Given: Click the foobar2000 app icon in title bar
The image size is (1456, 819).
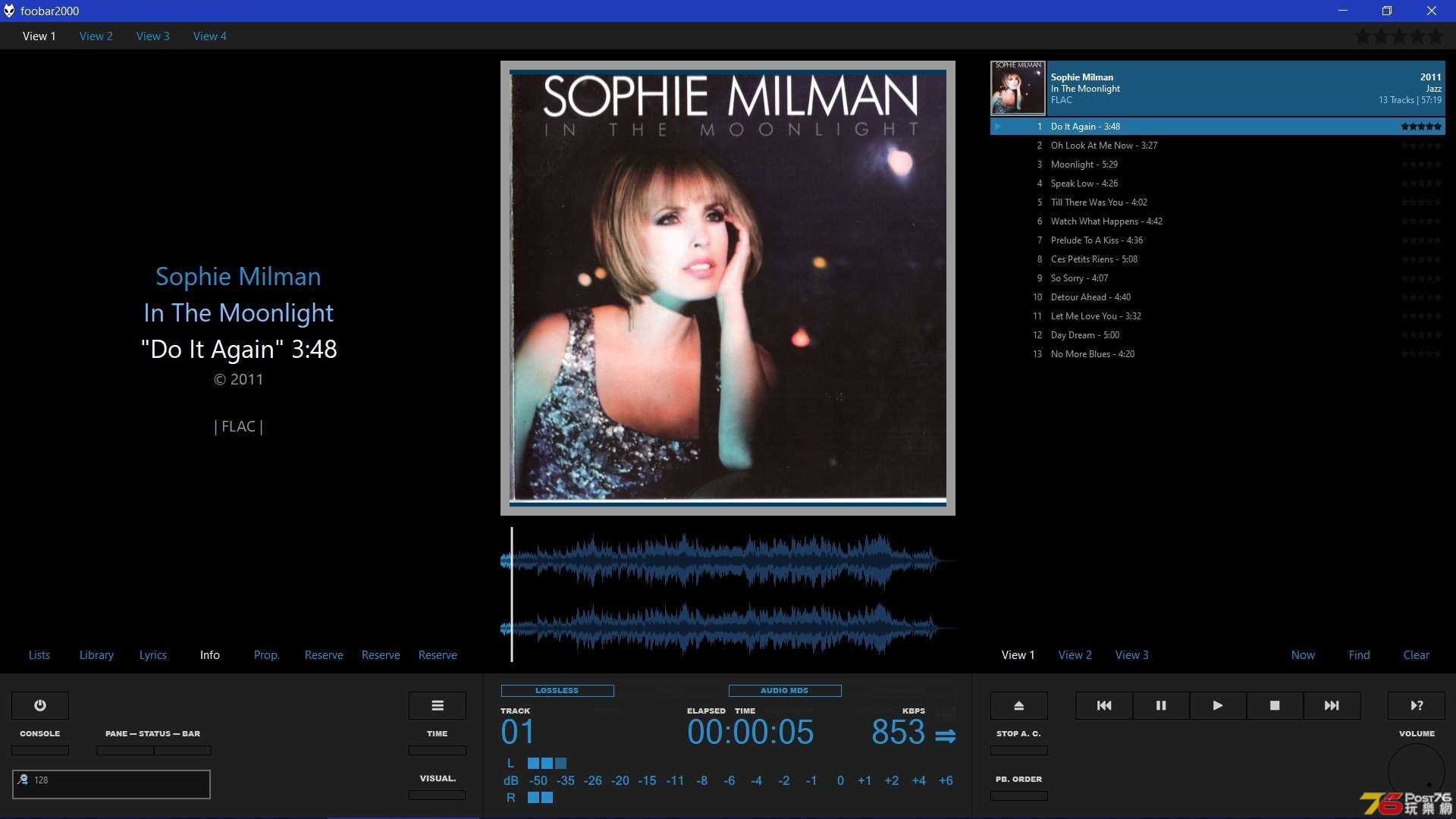Looking at the screenshot, I should tap(9, 11).
